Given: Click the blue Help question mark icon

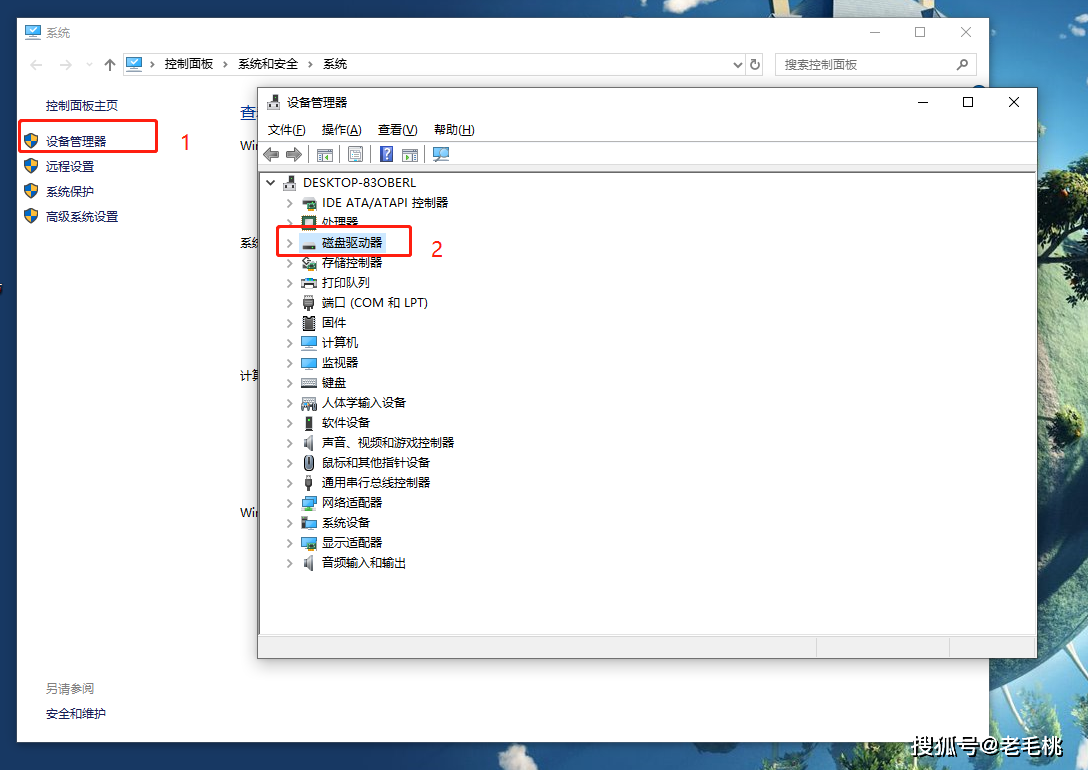Looking at the screenshot, I should click(386, 154).
